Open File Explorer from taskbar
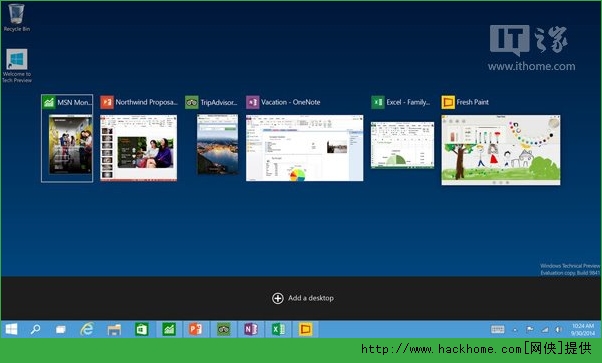 pos(114,329)
